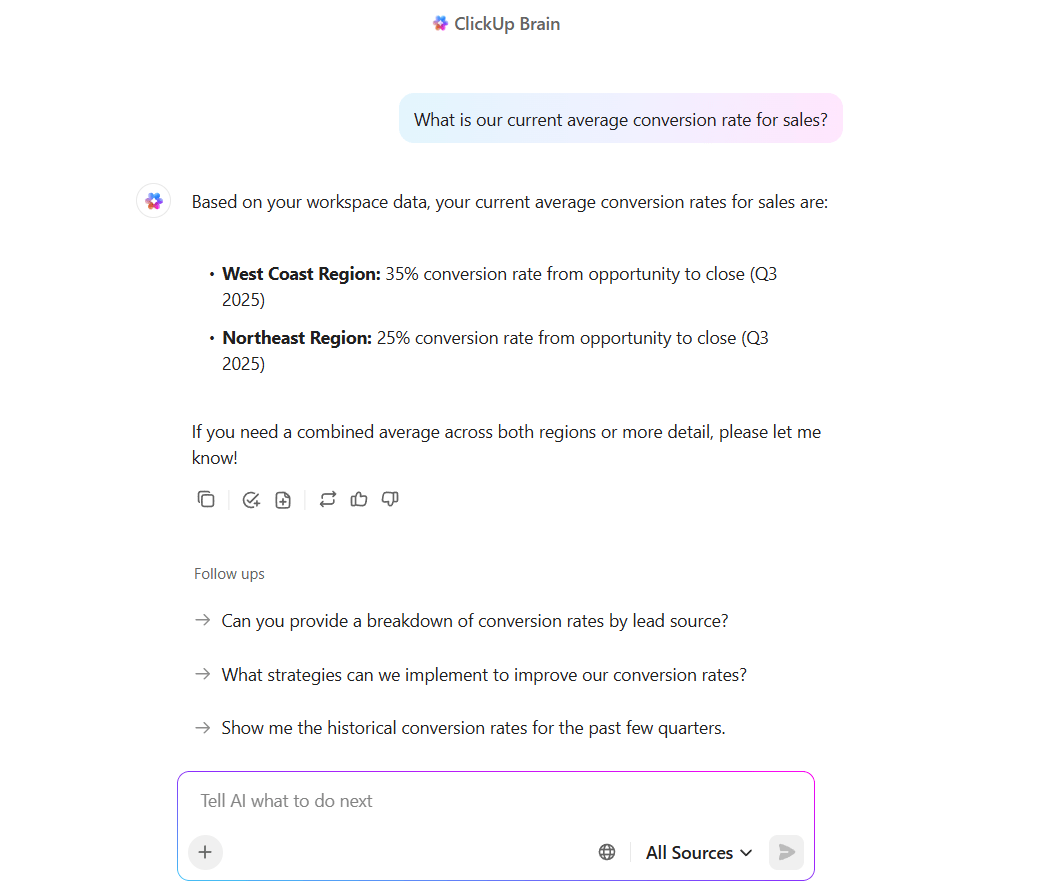Copy the AI response to clipboard
This screenshot has width=1043, height=893.
point(206,499)
